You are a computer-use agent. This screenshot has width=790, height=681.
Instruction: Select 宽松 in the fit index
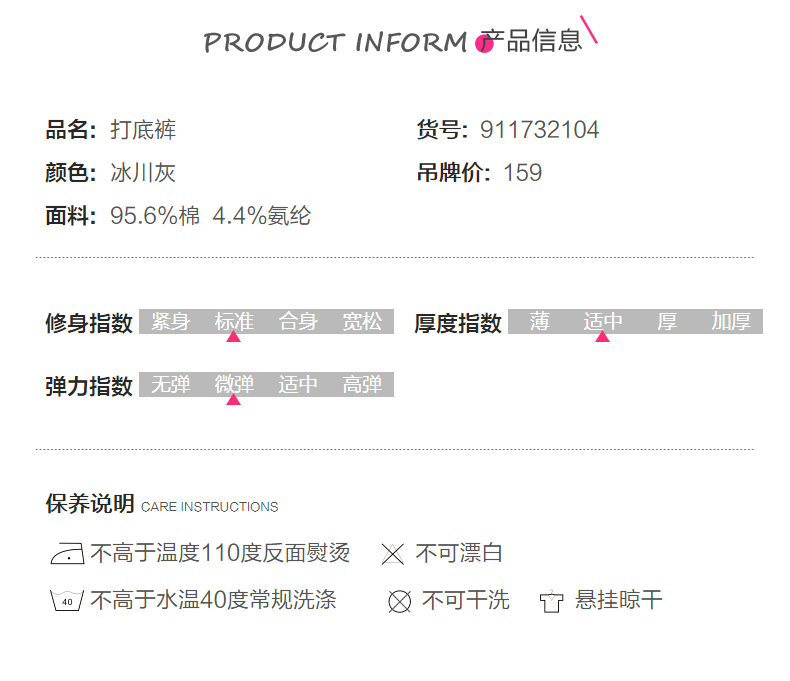(362, 322)
